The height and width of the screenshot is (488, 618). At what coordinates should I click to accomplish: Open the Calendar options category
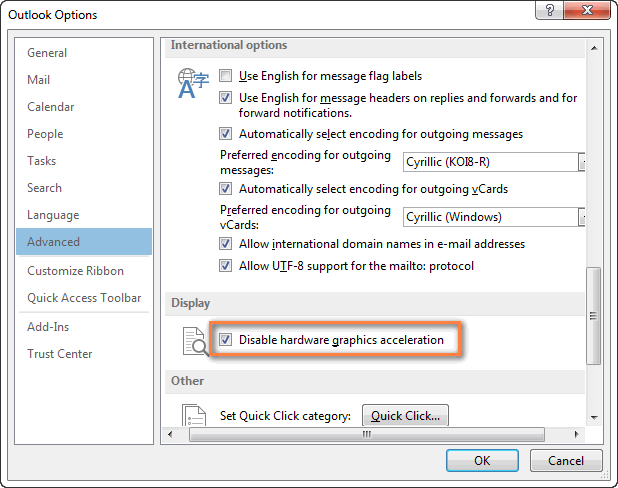click(x=84, y=107)
